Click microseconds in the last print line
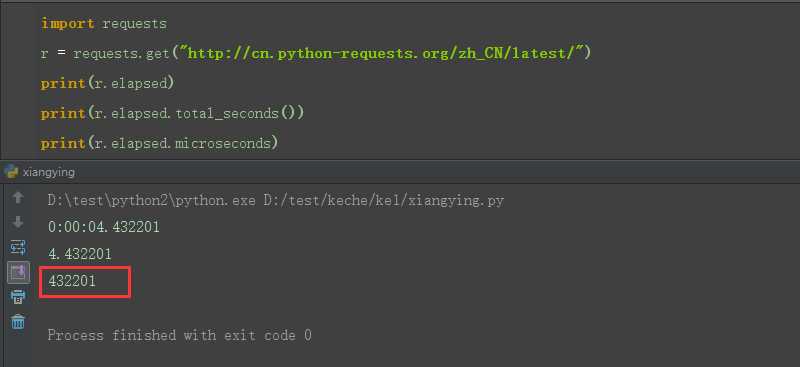The image size is (800, 367). point(222,143)
